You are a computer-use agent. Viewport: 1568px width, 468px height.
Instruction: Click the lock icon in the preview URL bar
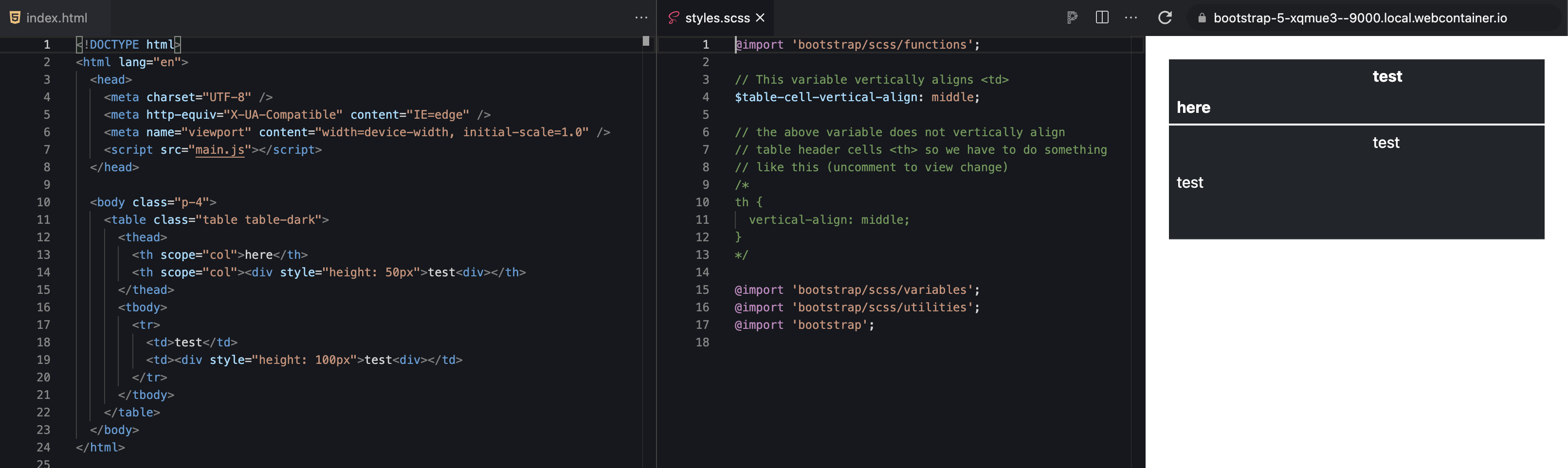point(1202,18)
